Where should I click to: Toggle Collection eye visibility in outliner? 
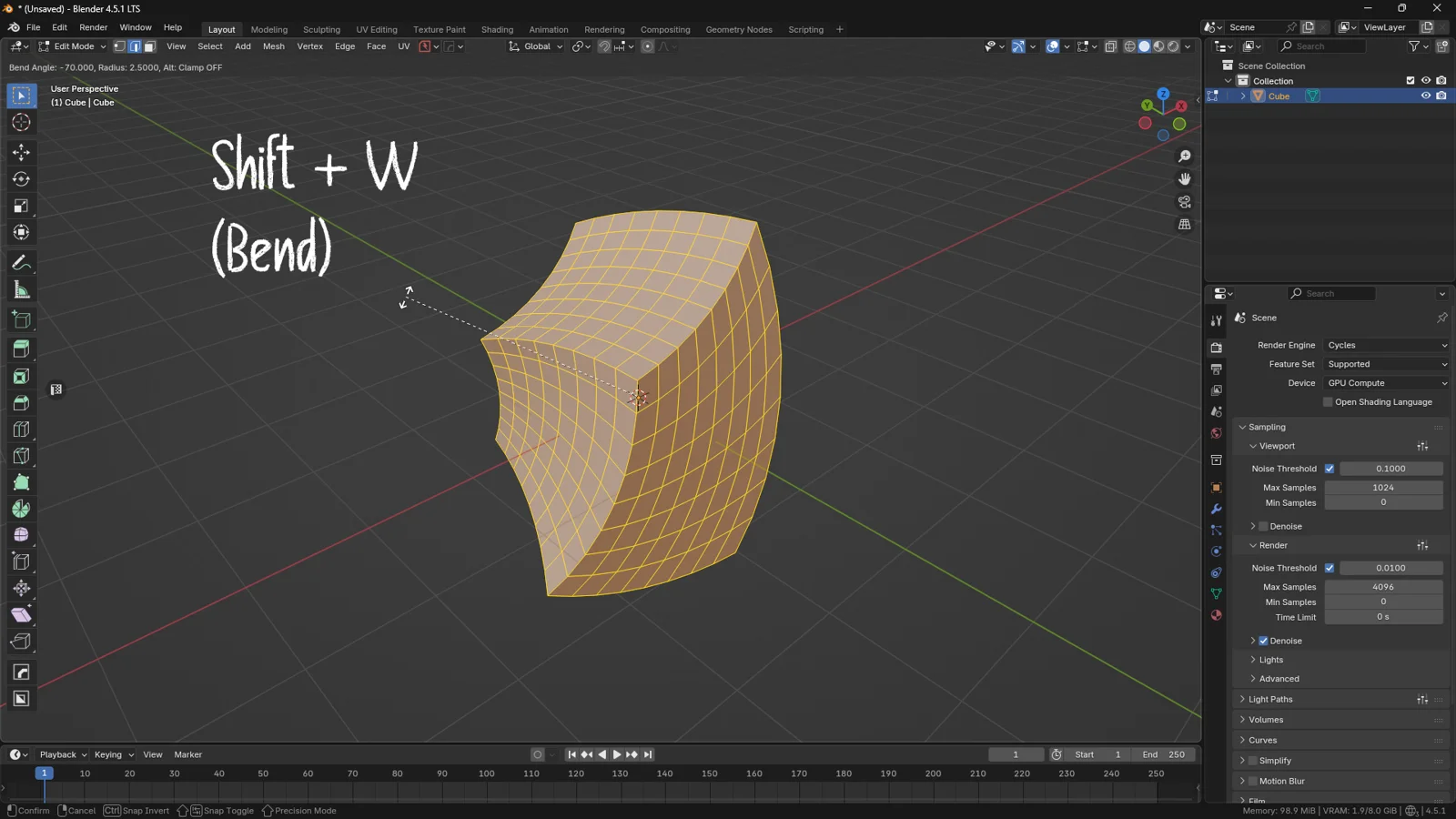(x=1426, y=81)
